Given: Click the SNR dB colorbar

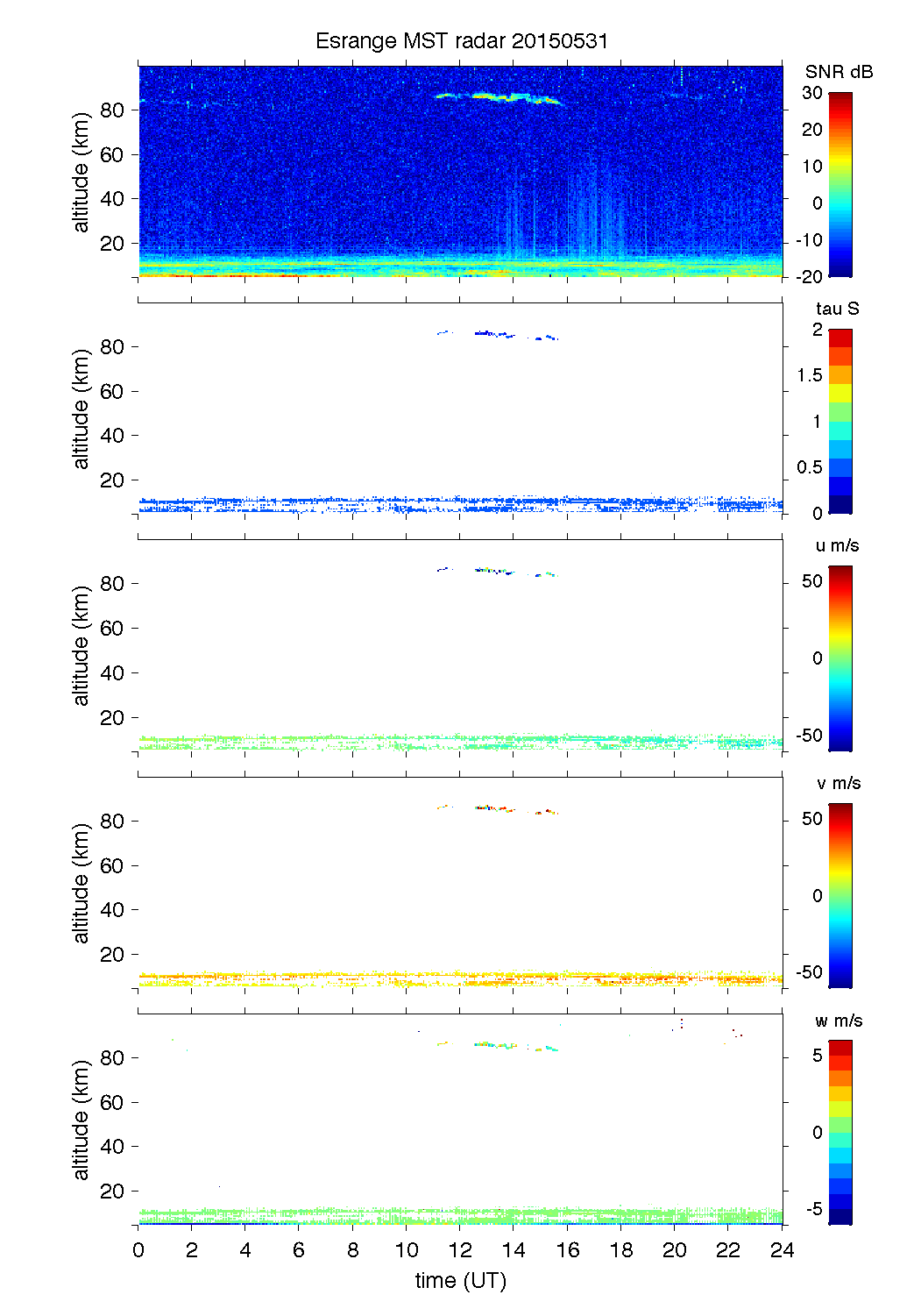Looking at the screenshot, I should click(840, 184).
